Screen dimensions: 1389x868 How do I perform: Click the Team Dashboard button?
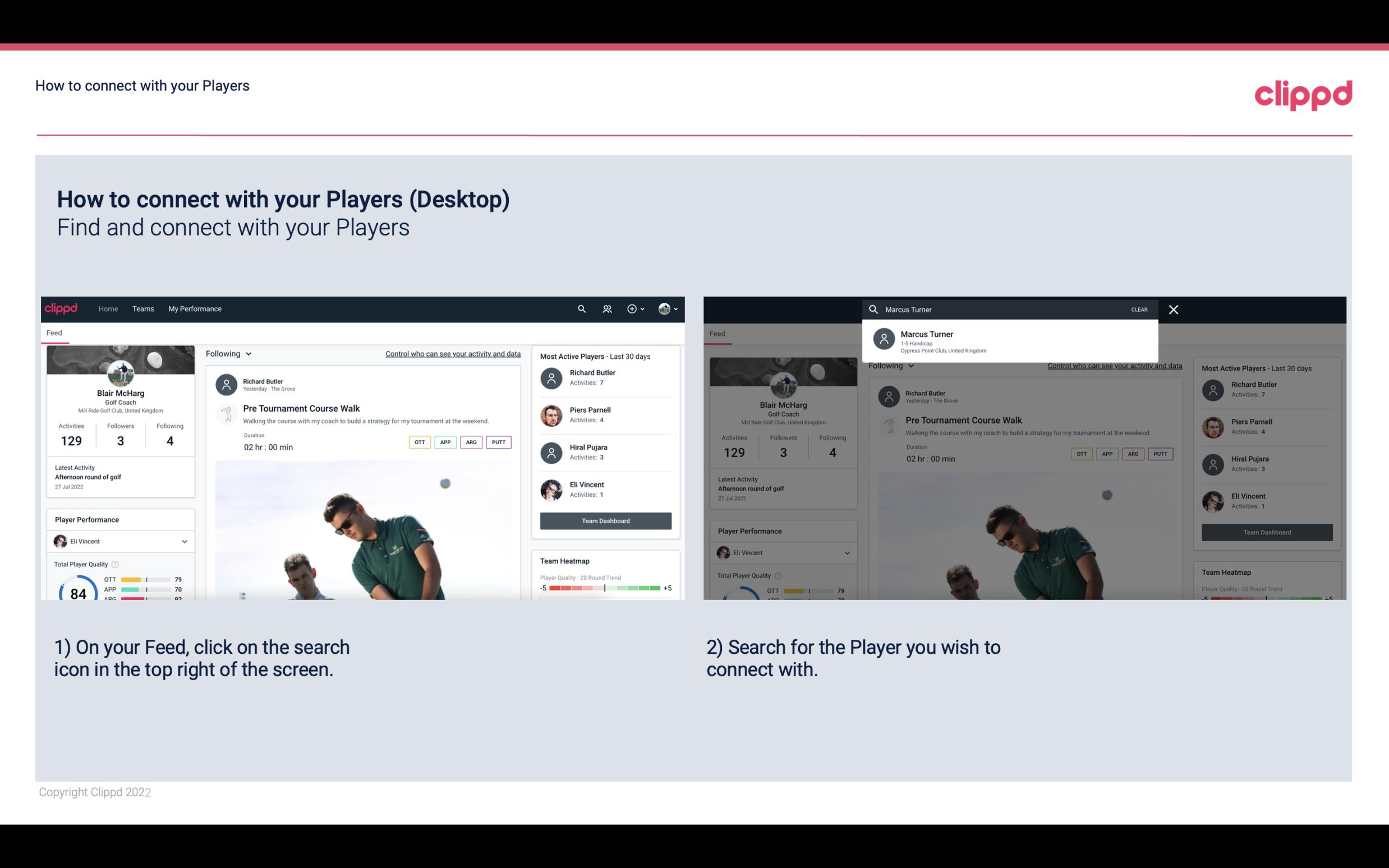[605, 520]
